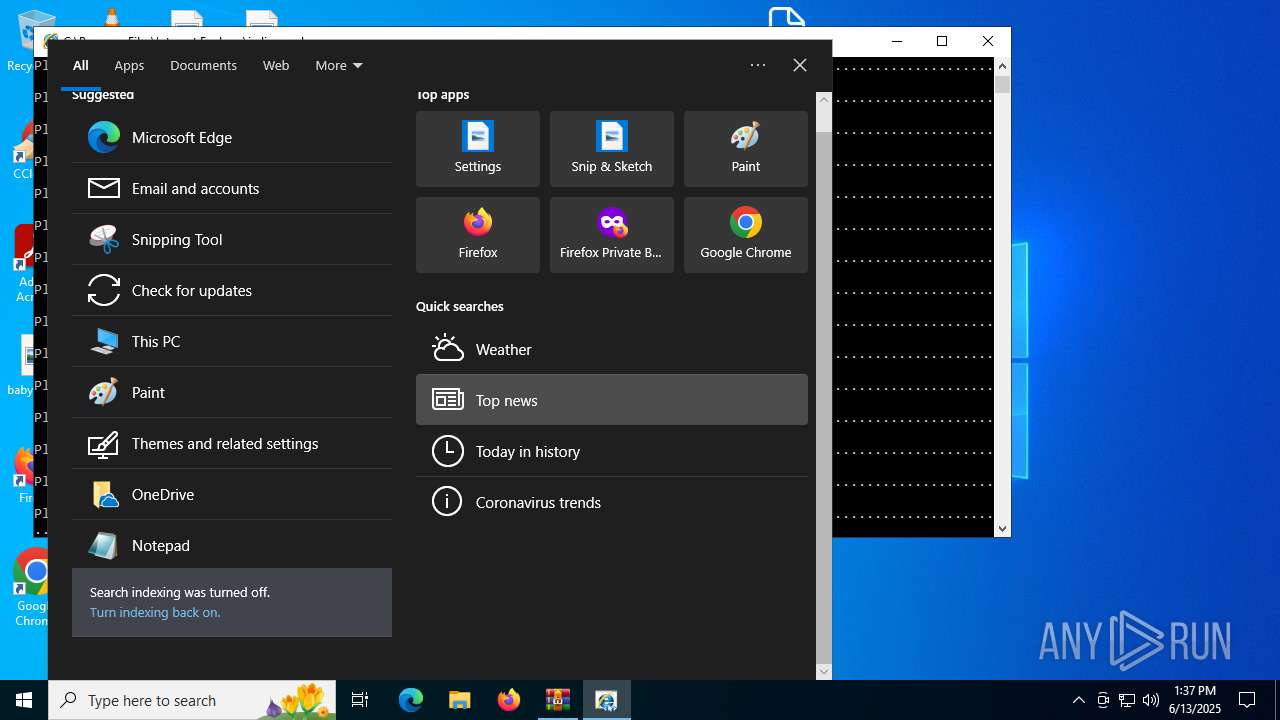The height and width of the screenshot is (720, 1280).
Task: Open Snip & Sketch tile
Action: 612,149
